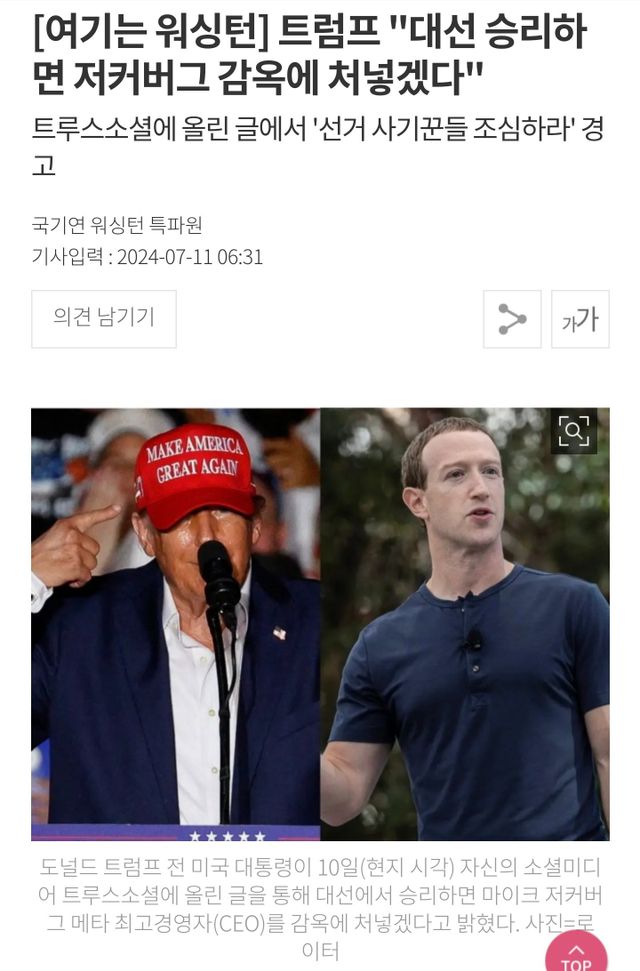
Task: Tap the 가가 font size icon
Action: point(580,319)
